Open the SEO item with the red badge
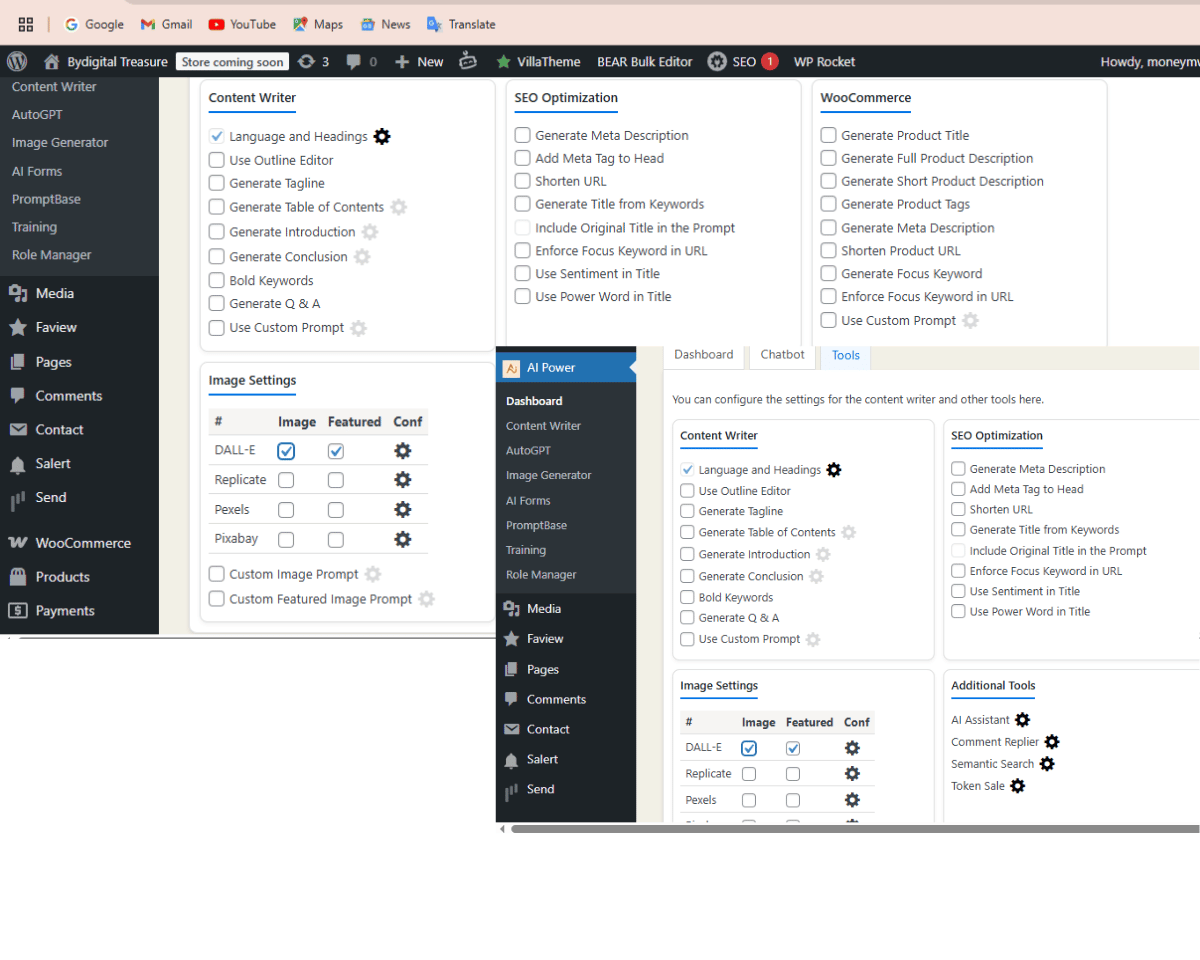This screenshot has height=960, width=1200. [742, 61]
